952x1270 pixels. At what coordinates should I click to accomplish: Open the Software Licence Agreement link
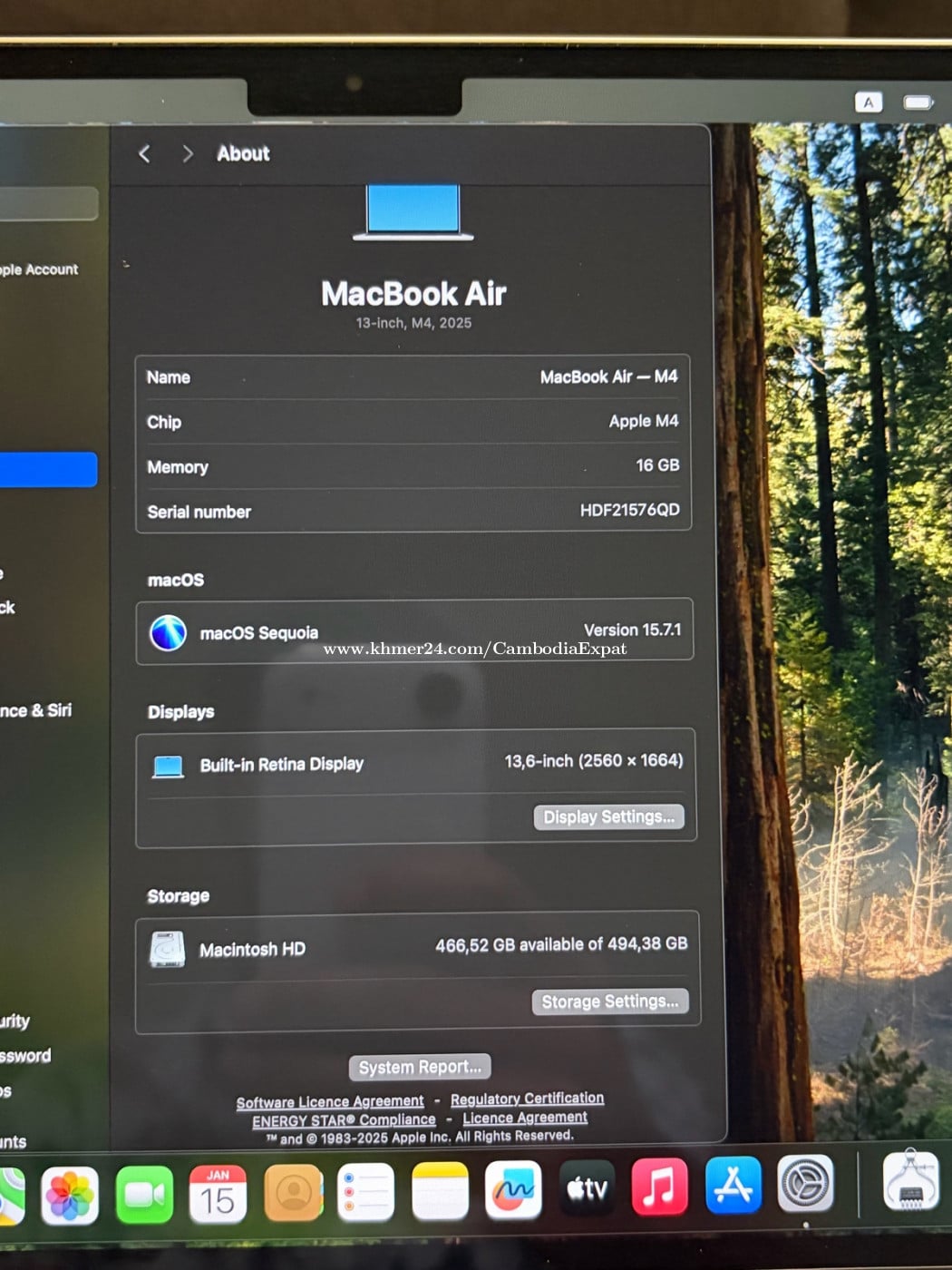tap(330, 1102)
